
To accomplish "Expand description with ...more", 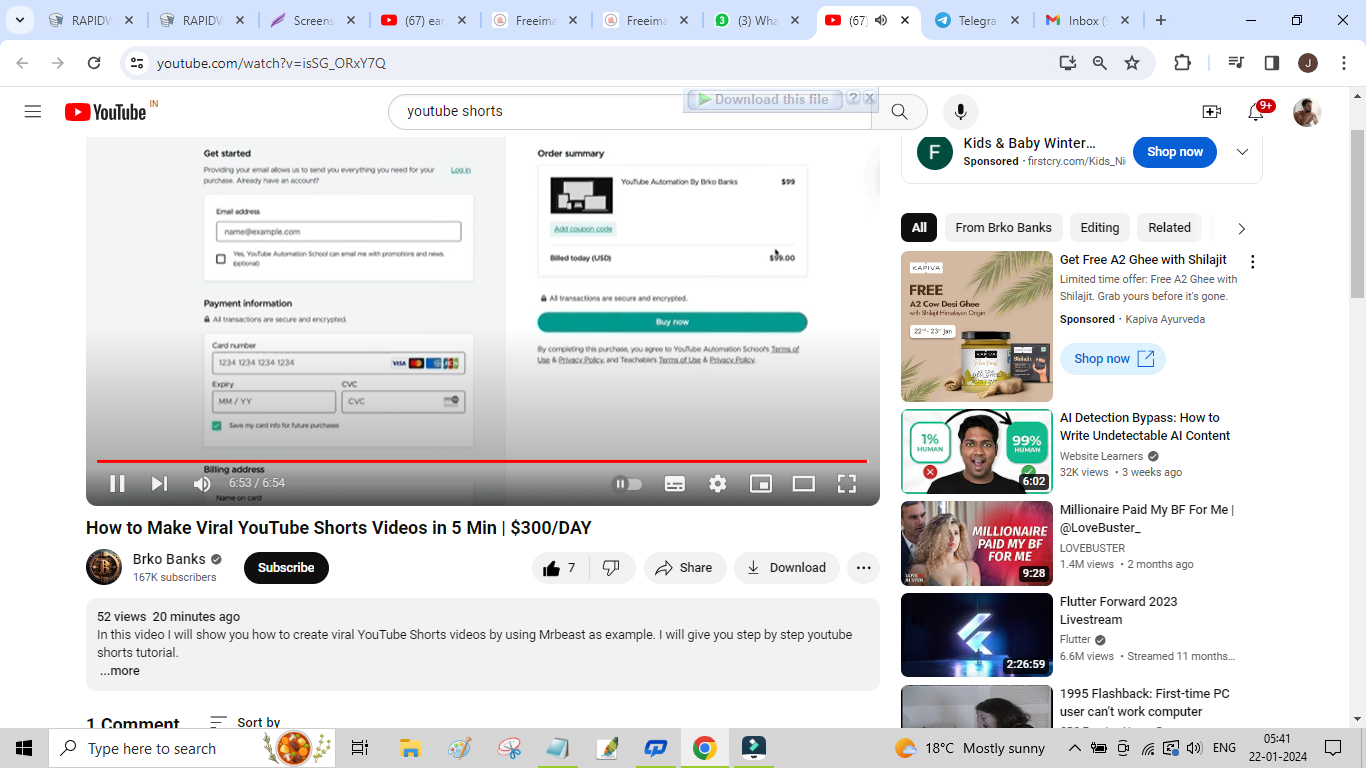I will pyautogui.click(x=120, y=671).
